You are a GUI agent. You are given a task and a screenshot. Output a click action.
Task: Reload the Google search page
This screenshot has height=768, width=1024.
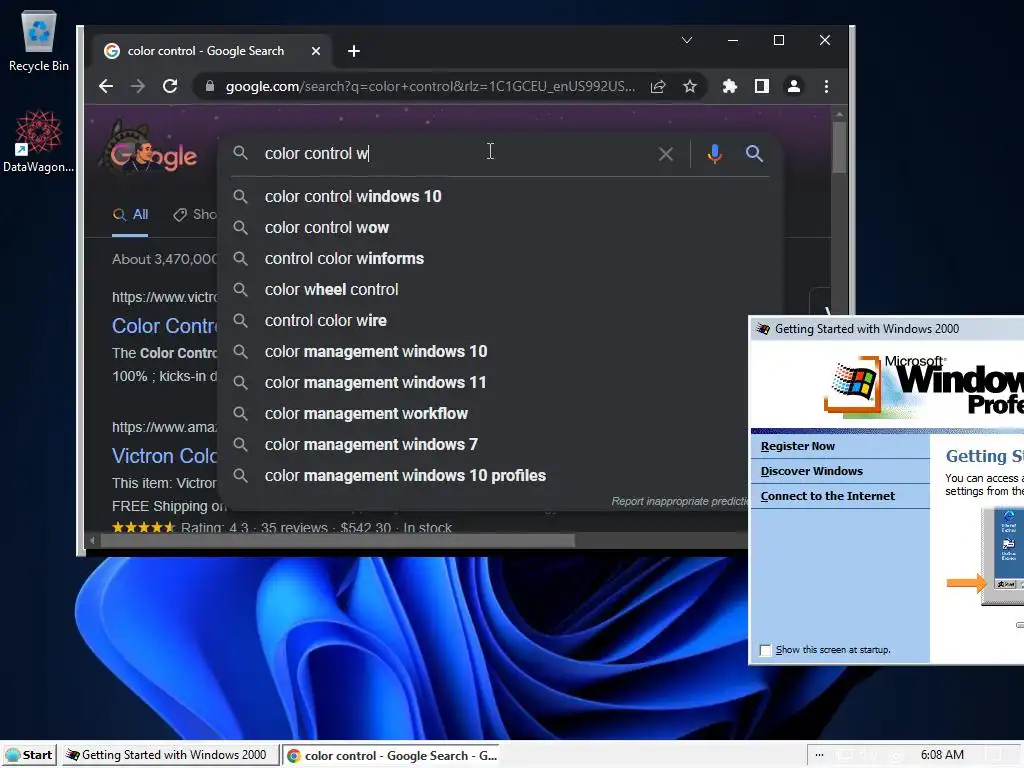[170, 86]
